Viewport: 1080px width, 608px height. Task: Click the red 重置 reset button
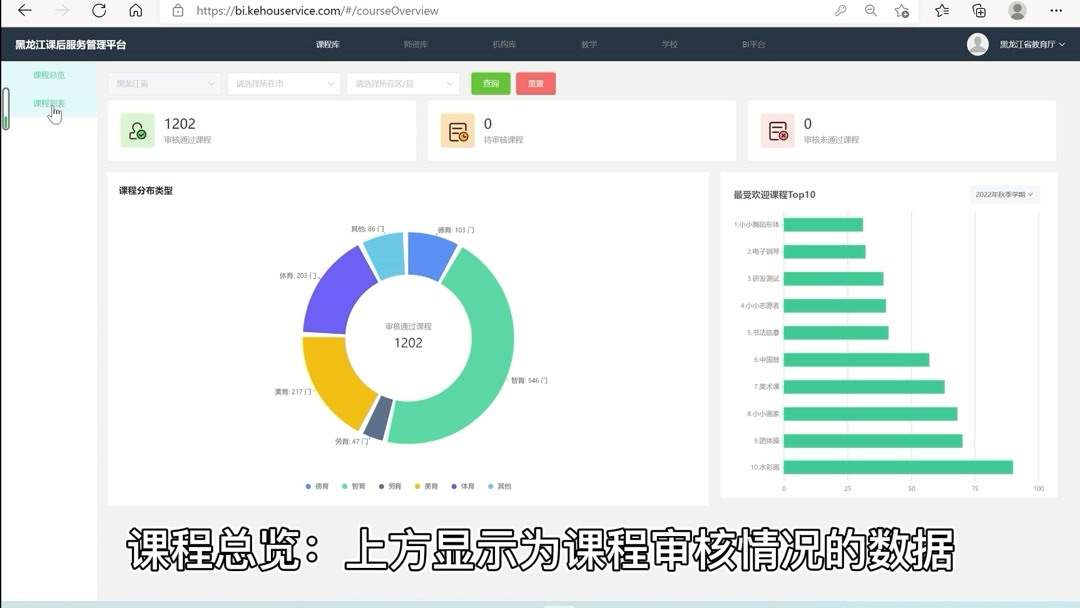click(x=536, y=83)
